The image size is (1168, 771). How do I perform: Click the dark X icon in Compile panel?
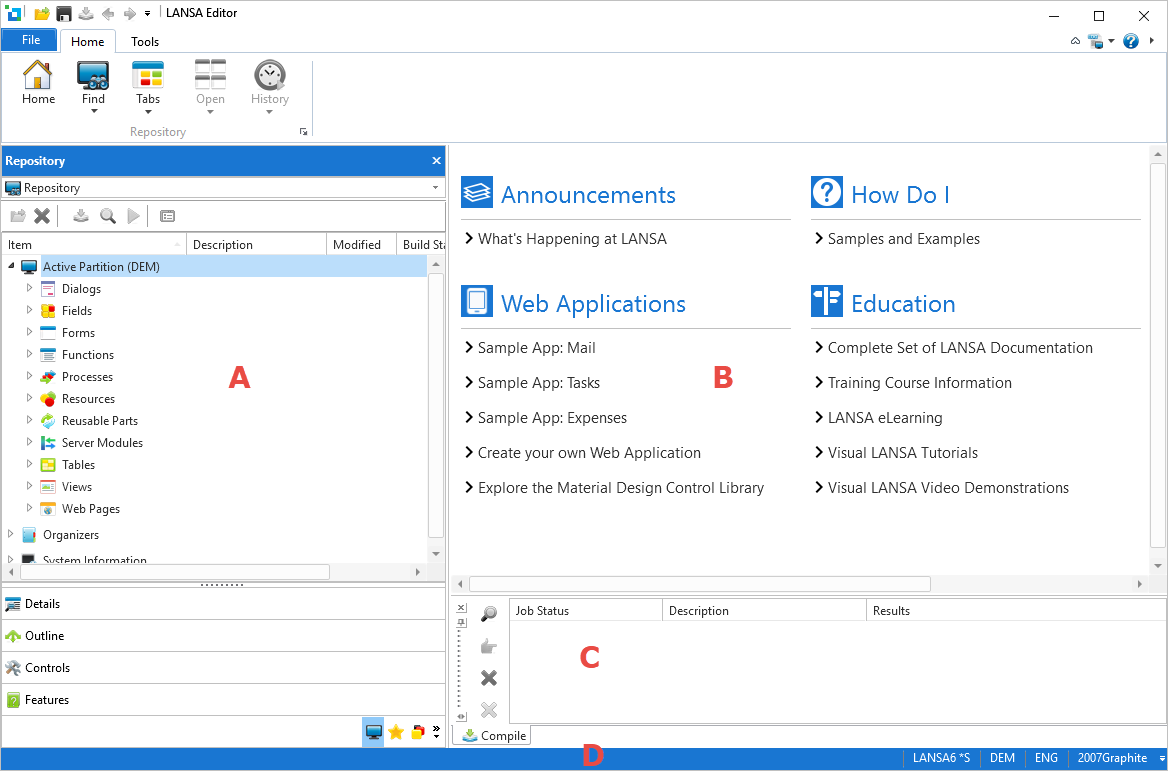pos(489,678)
